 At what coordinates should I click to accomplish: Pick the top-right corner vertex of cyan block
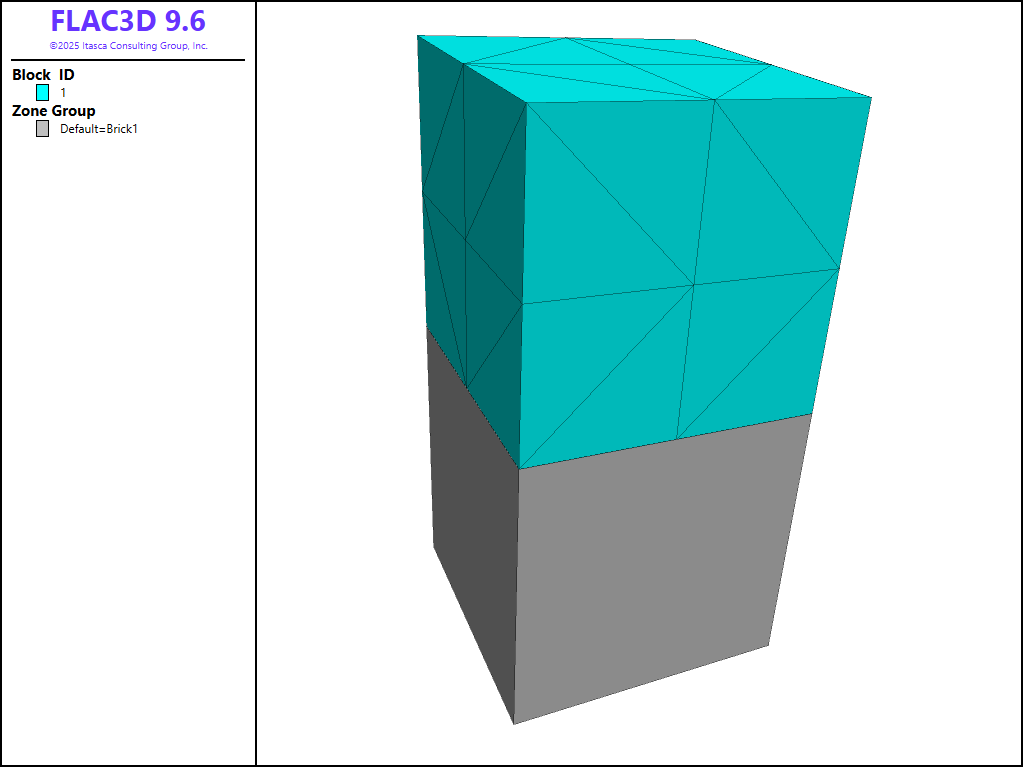tap(872, 98)
